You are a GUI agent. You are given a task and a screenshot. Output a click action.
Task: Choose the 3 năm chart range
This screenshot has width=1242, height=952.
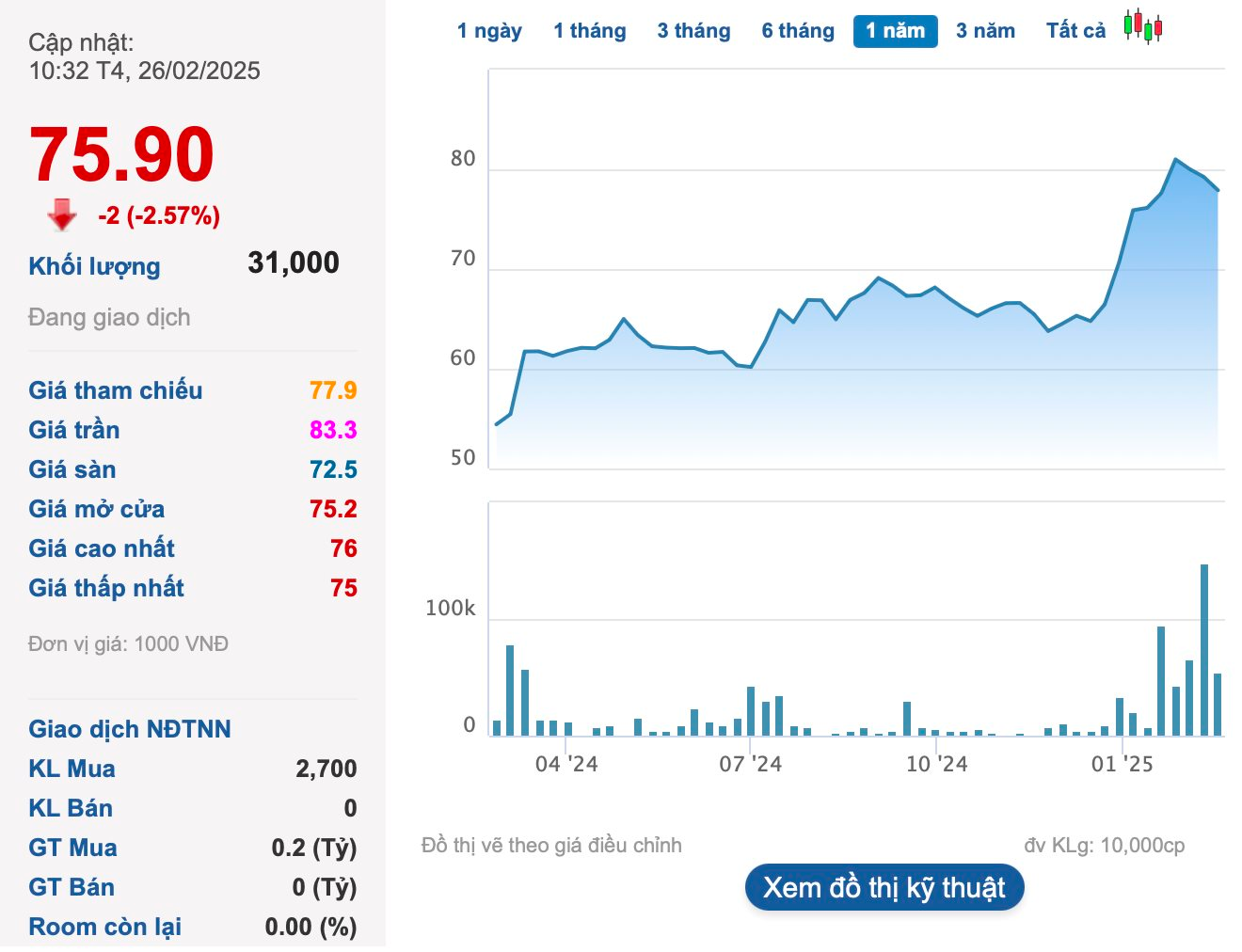click(985, 31)
